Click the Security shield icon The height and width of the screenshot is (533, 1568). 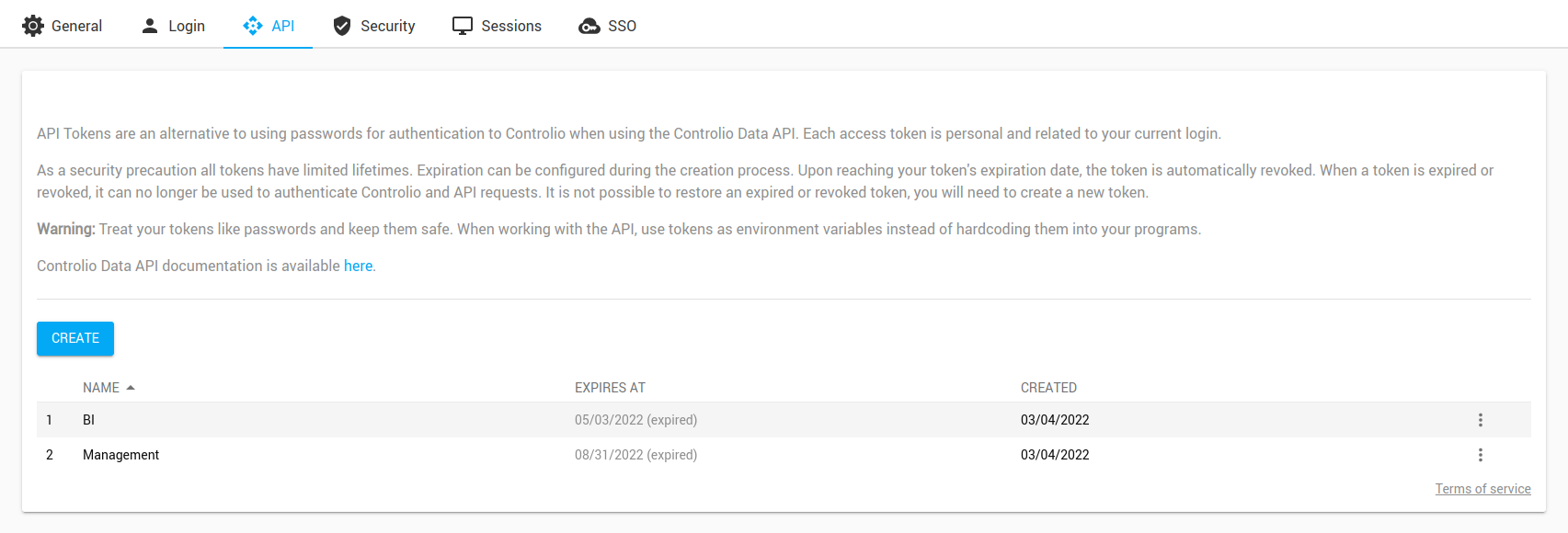point(342,26)
